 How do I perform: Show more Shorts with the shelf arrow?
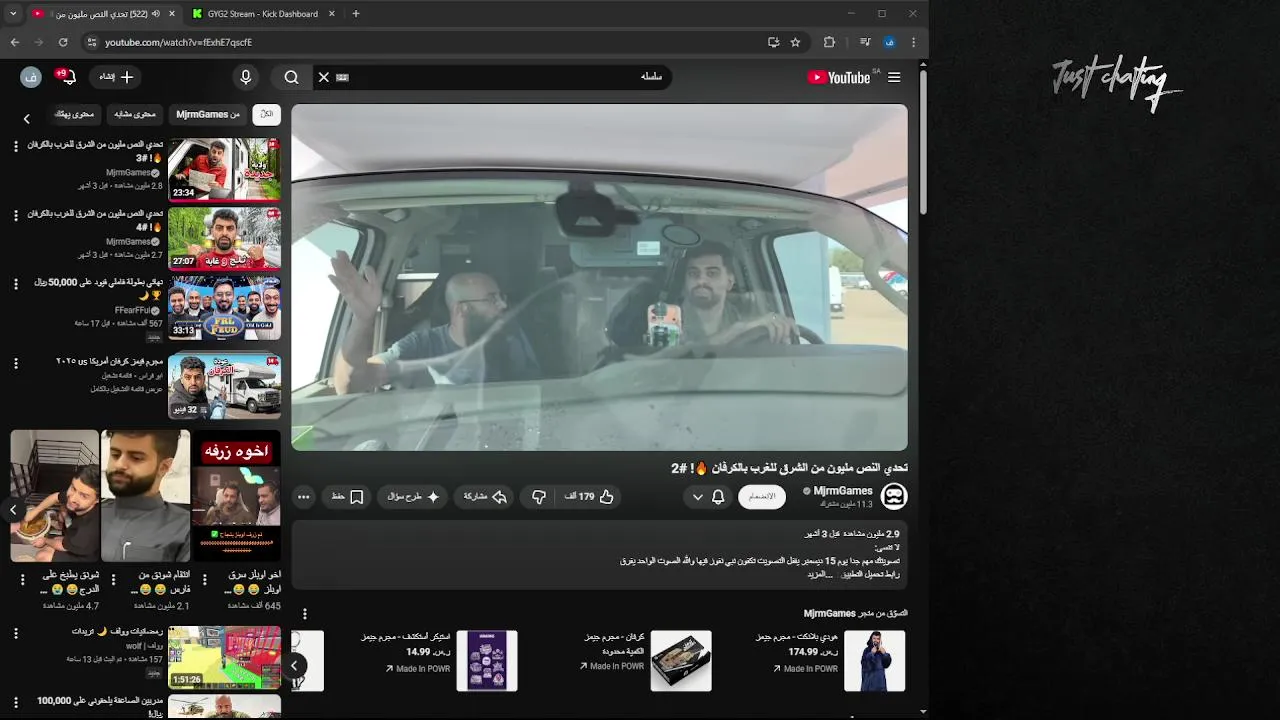tap(13, 510)
